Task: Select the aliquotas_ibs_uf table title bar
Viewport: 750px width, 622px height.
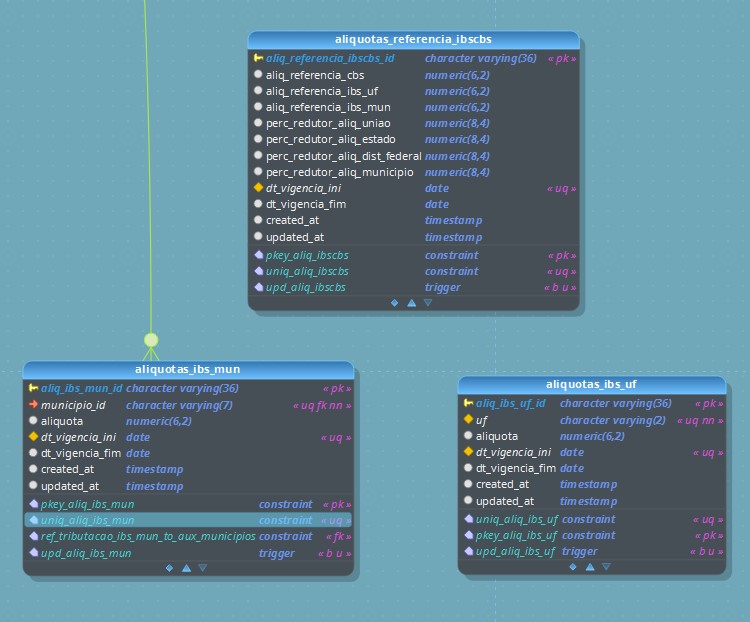Action: 592,384
